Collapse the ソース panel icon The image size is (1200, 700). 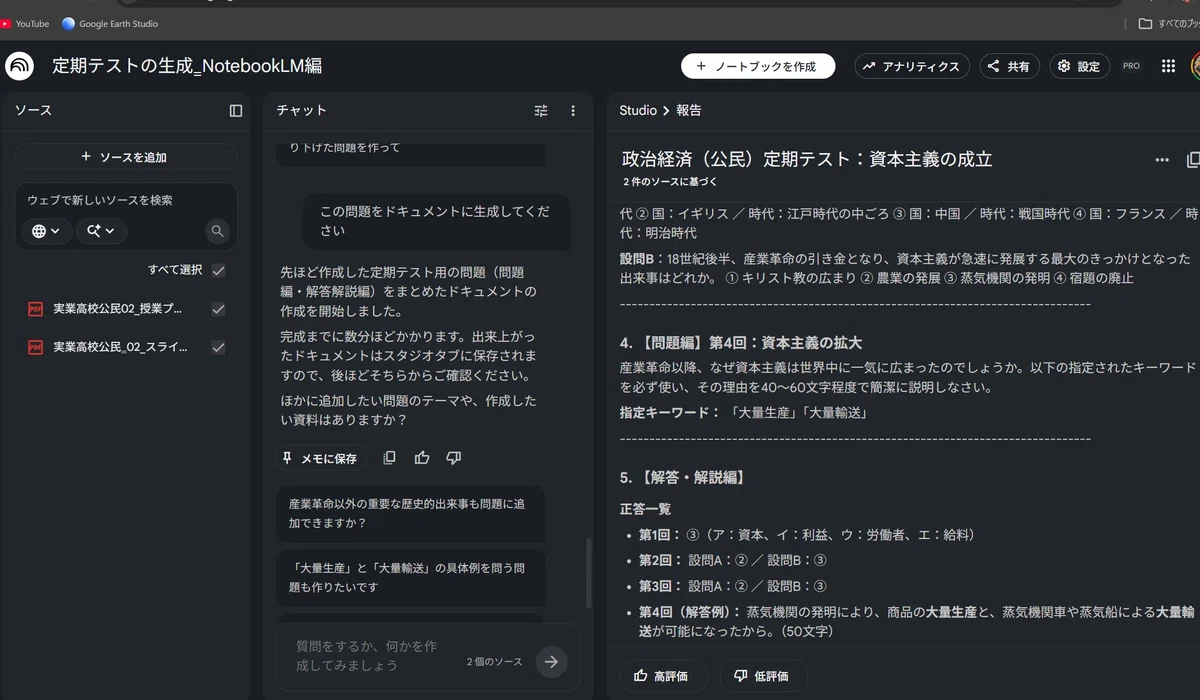(236, 110)
